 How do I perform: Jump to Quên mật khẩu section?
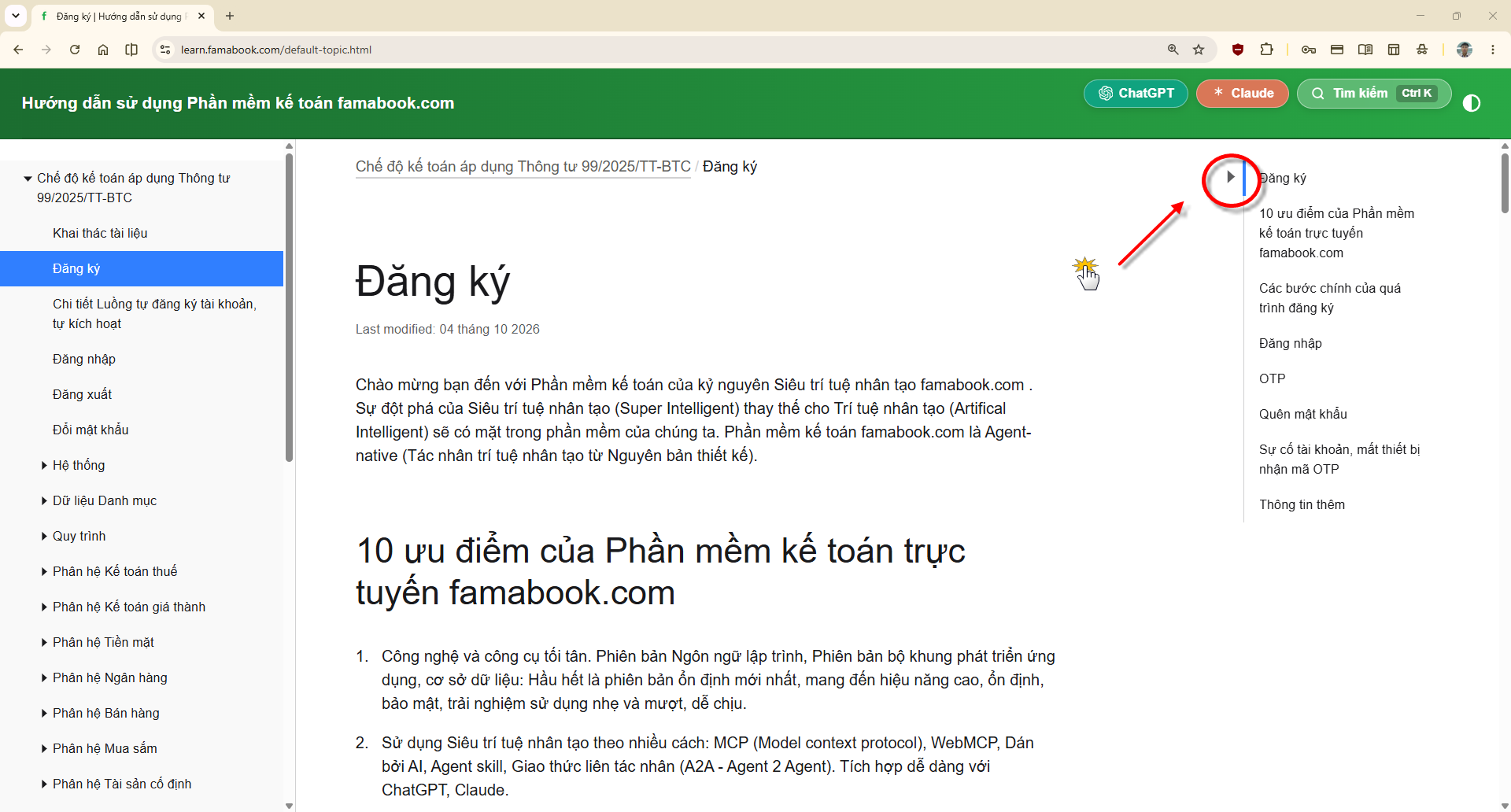pyautogui.click(x=1303, y=414)
